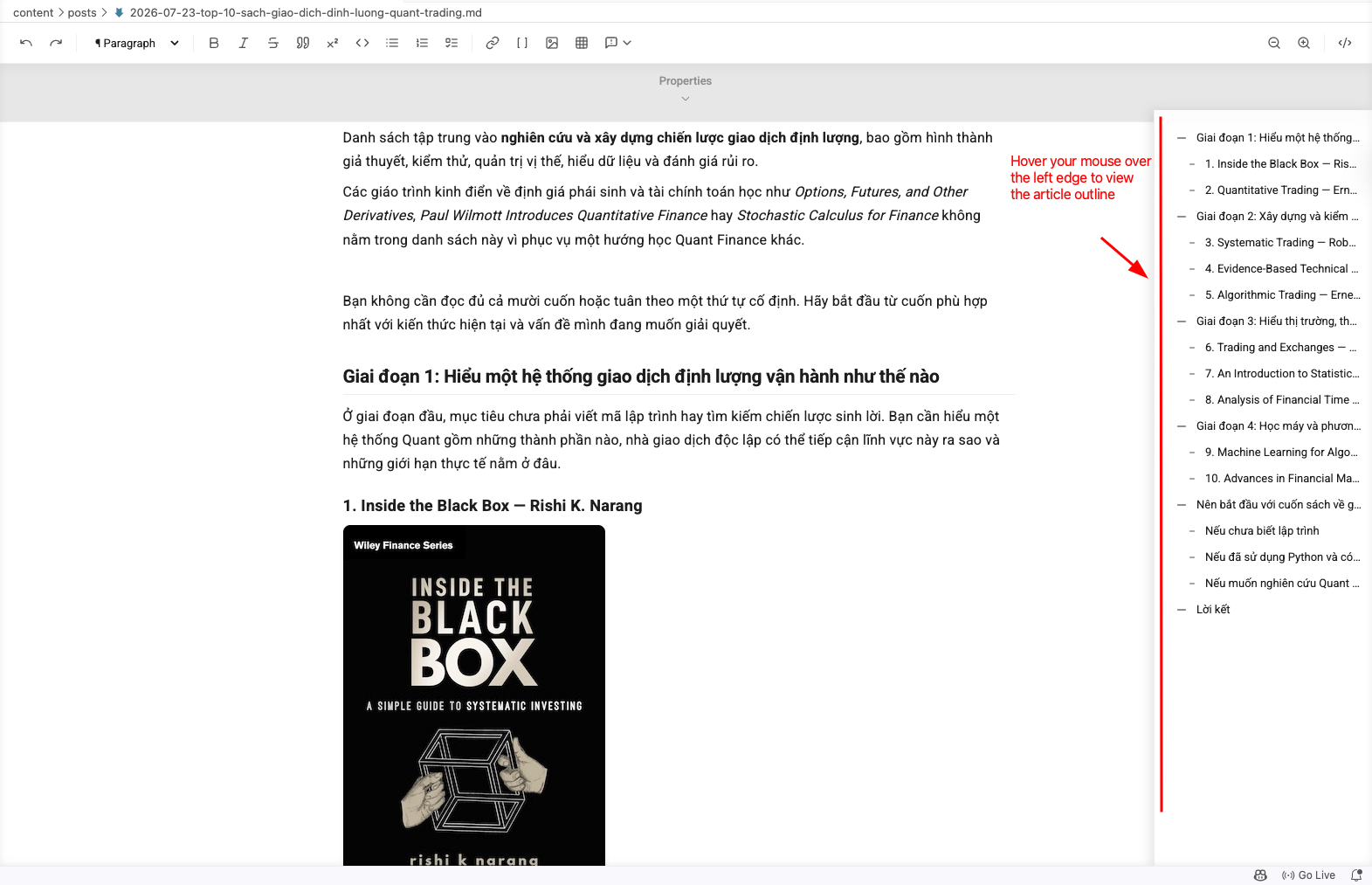Insert inline code formatting
This screenshot has height=885, width=1372.
[x=362, y=43]
